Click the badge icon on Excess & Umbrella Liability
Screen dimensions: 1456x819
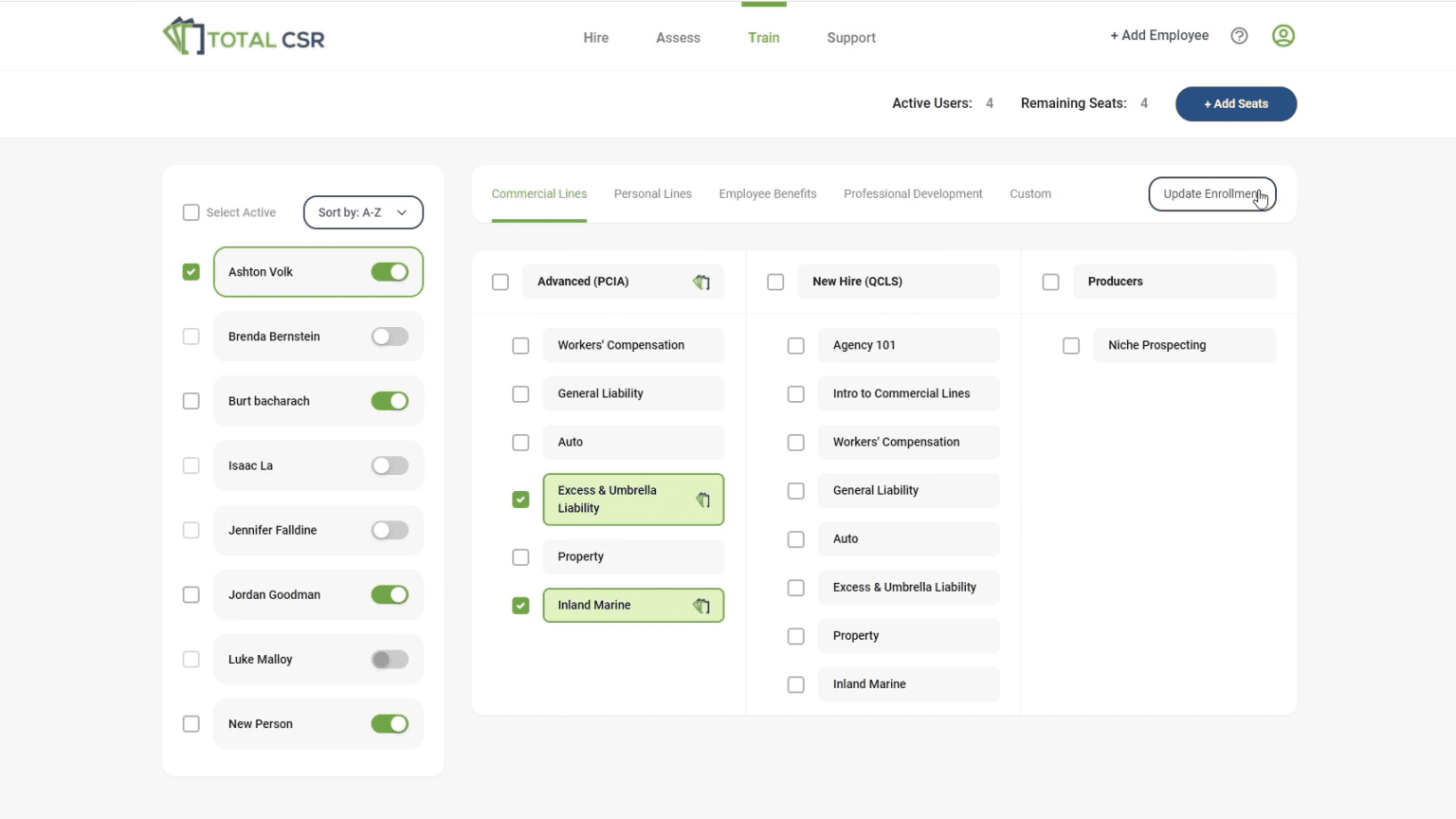point(703,500)
